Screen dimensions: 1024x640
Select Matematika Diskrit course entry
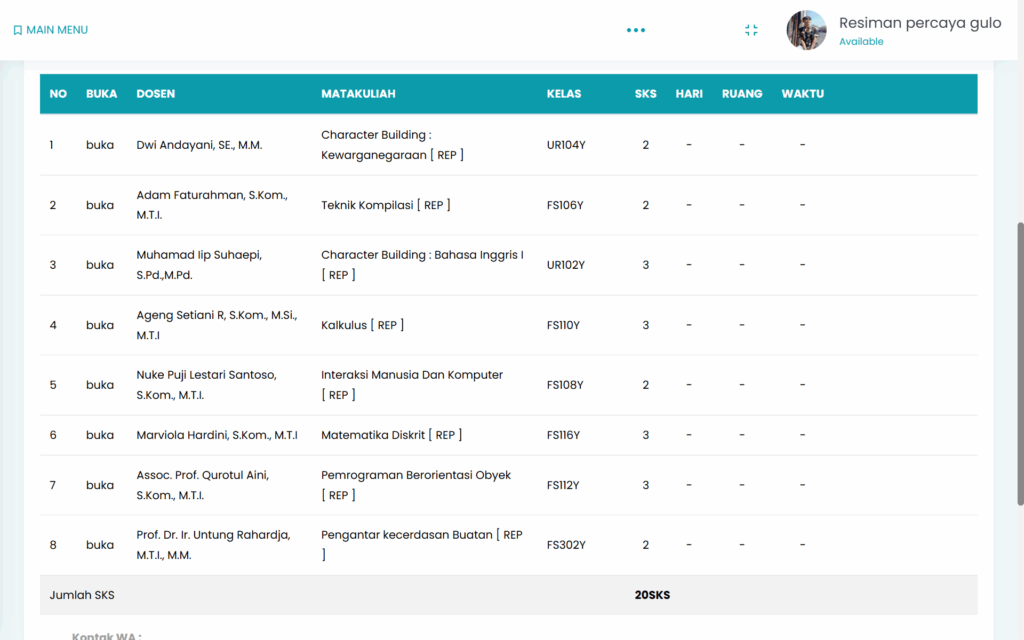coord(391,435)
